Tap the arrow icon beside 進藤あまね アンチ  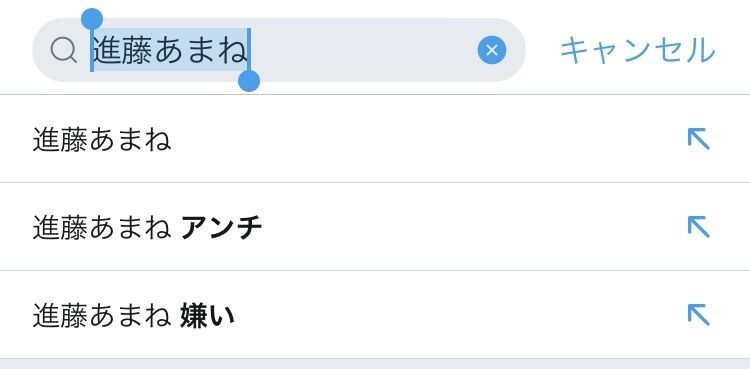698,227
